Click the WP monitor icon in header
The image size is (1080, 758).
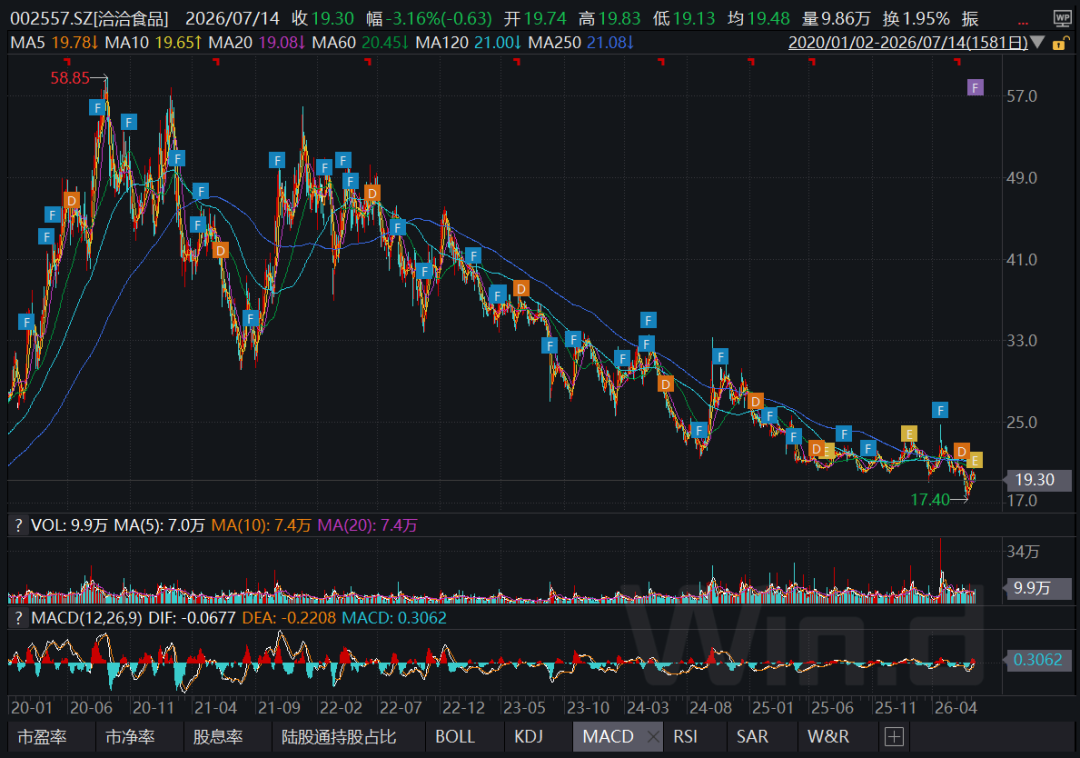coord(1062,19)
